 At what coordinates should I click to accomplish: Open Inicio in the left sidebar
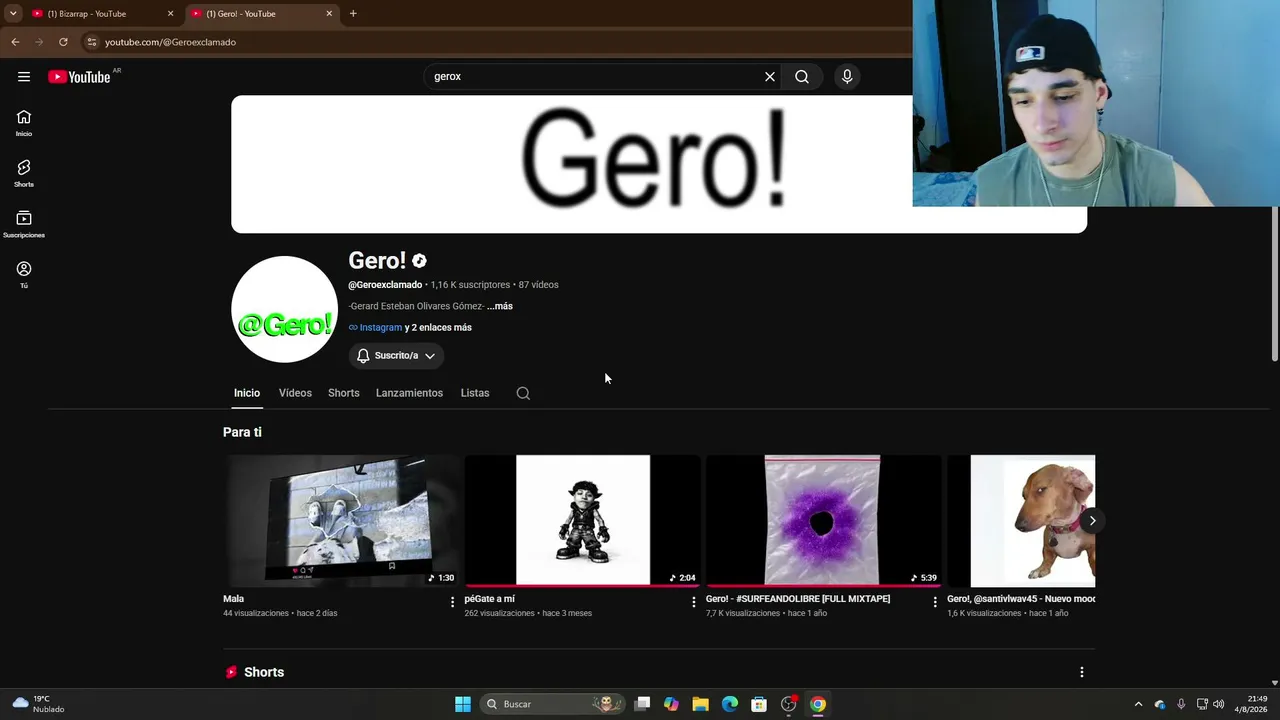(24, 123)
